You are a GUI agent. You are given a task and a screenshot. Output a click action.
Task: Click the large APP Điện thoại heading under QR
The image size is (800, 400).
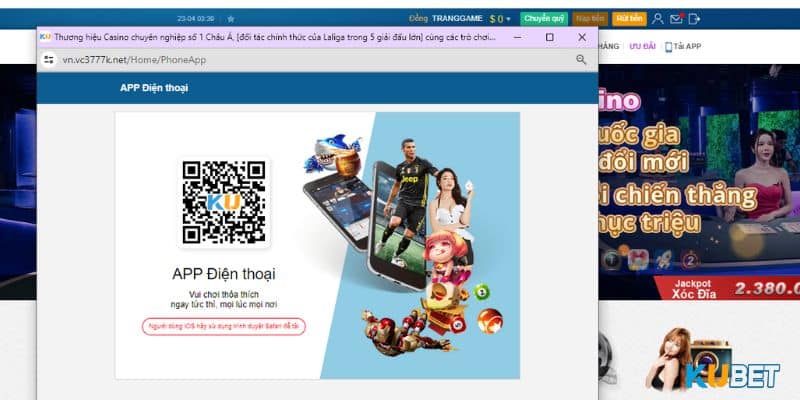223,274
